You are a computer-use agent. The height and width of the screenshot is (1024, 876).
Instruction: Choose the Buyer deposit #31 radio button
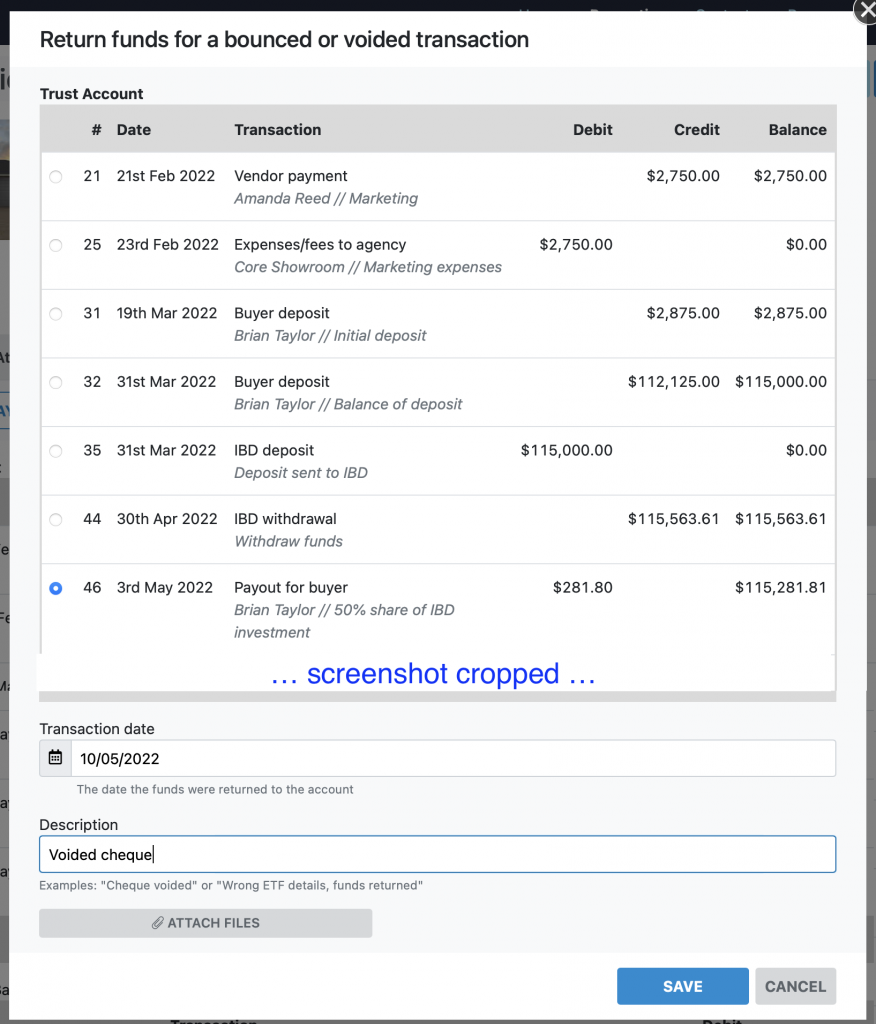coord(56,314)
